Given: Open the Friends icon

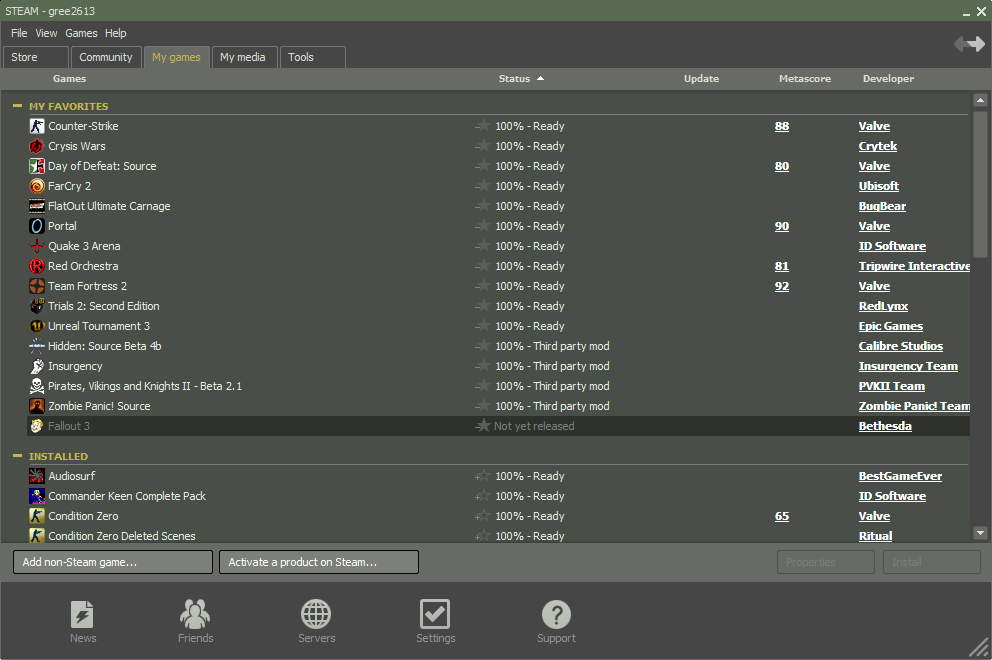Looking at the screenshot, I should coord(195,615).
